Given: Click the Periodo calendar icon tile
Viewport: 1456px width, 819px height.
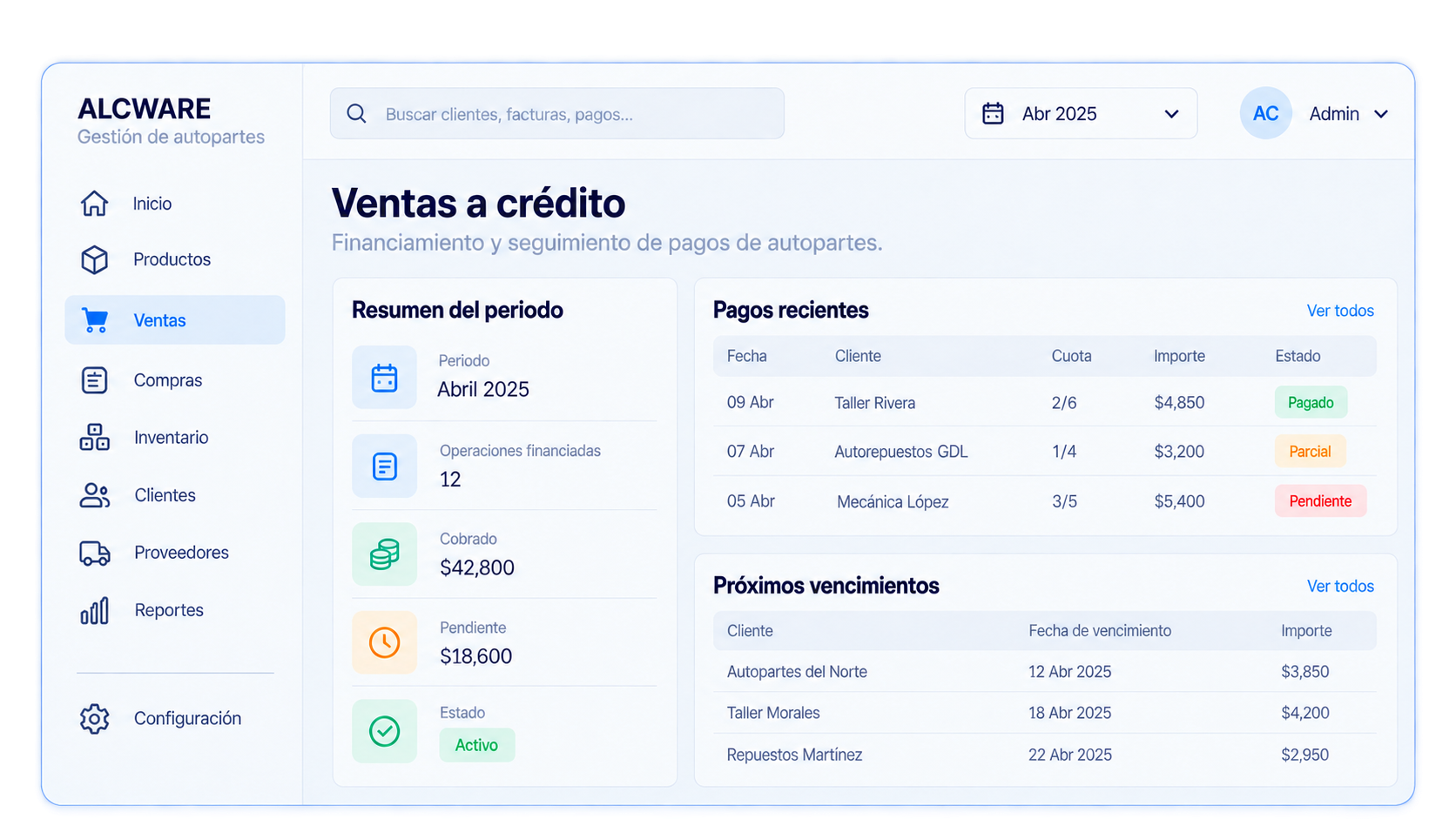Looking at the screenshot, I should coord(384,378).
